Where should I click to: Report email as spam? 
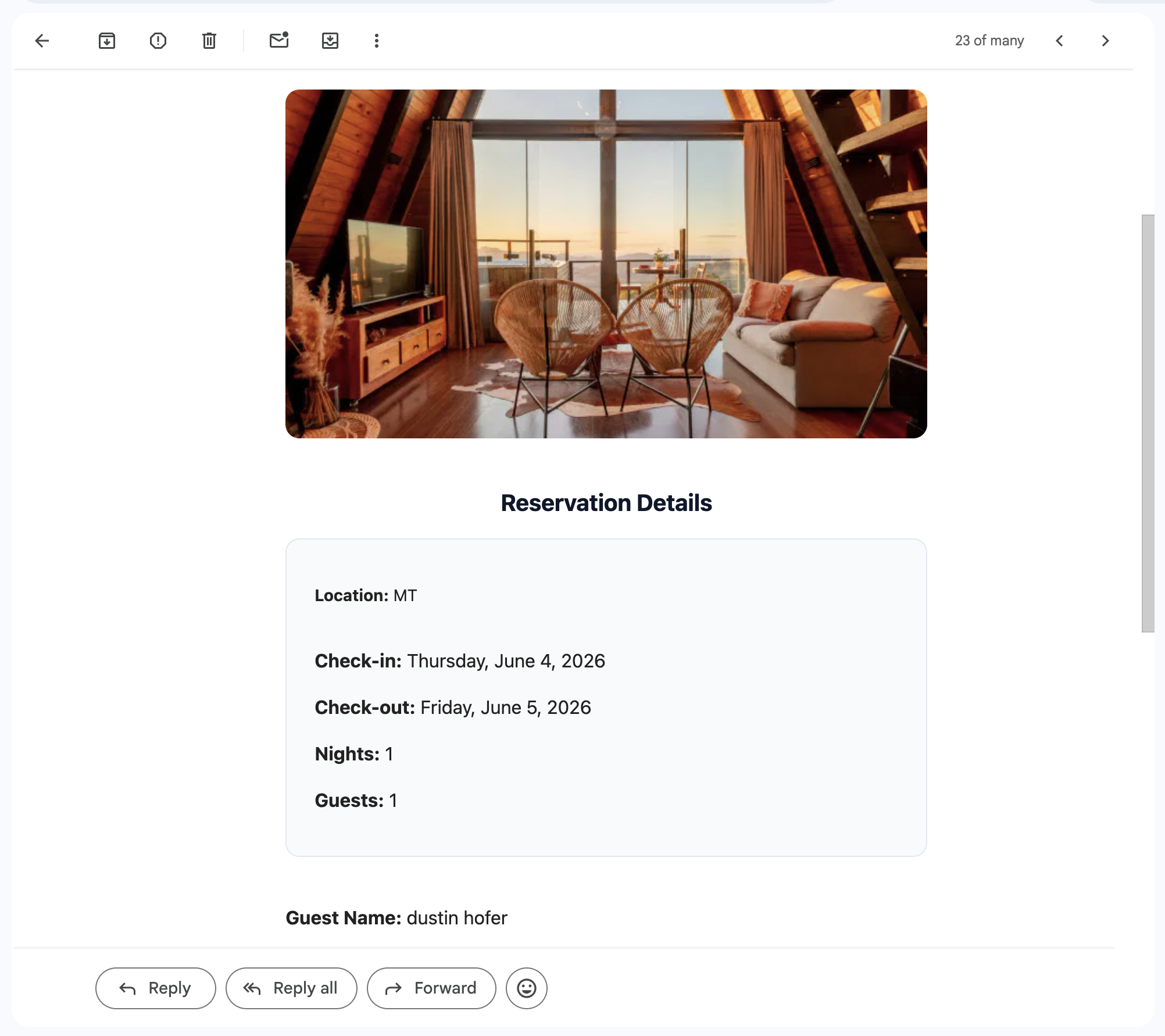158,41
